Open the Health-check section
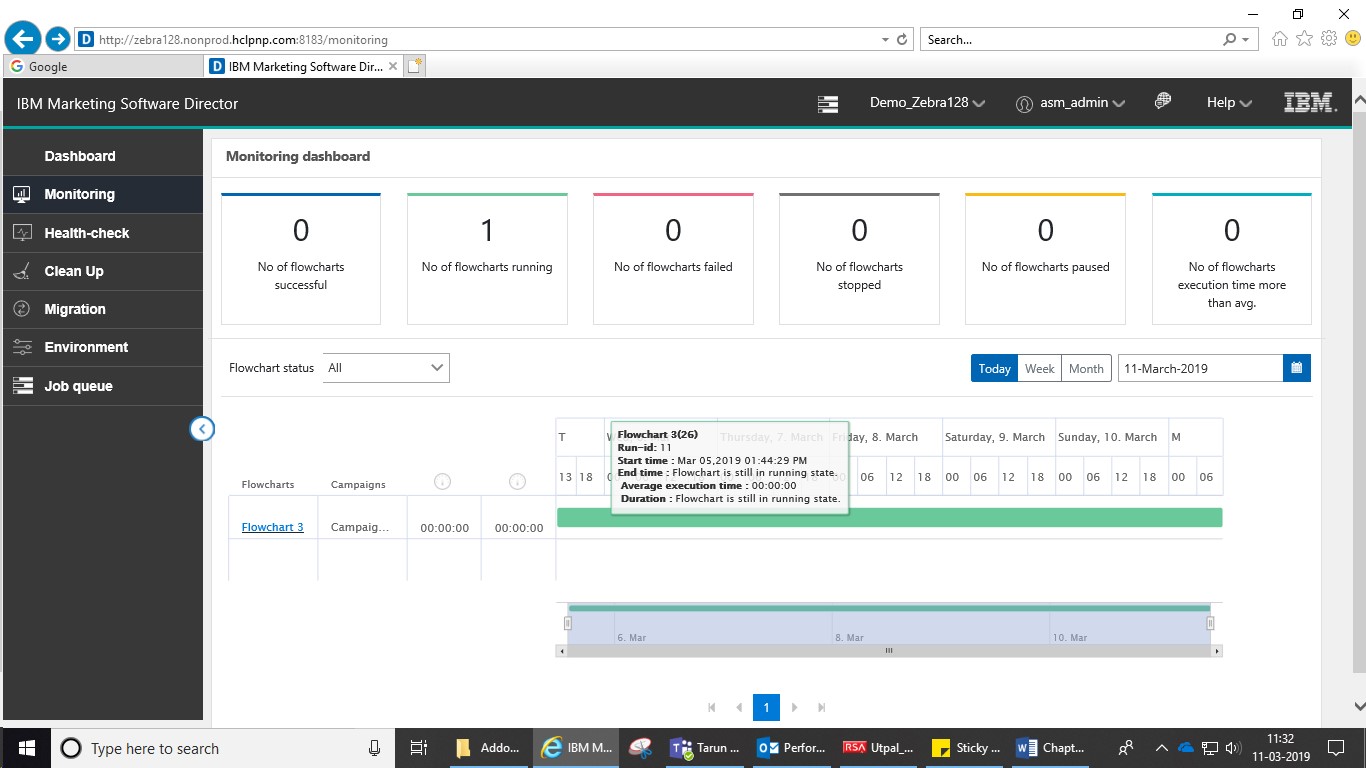 tap(101, 233)
